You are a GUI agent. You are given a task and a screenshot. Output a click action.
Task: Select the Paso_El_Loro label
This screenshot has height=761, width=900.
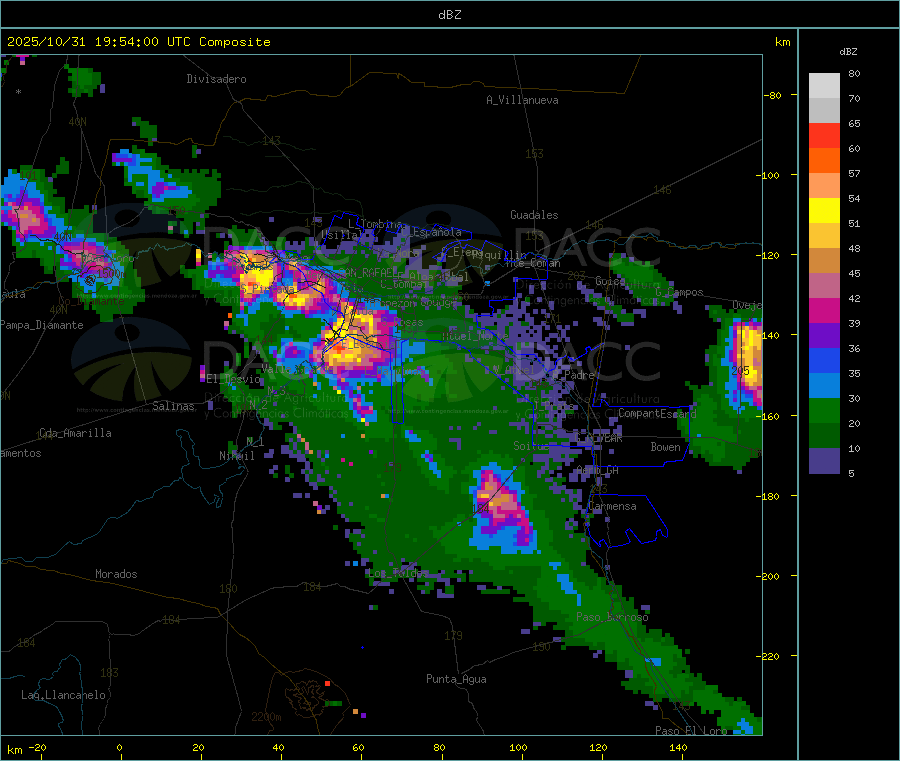[691, 731]
